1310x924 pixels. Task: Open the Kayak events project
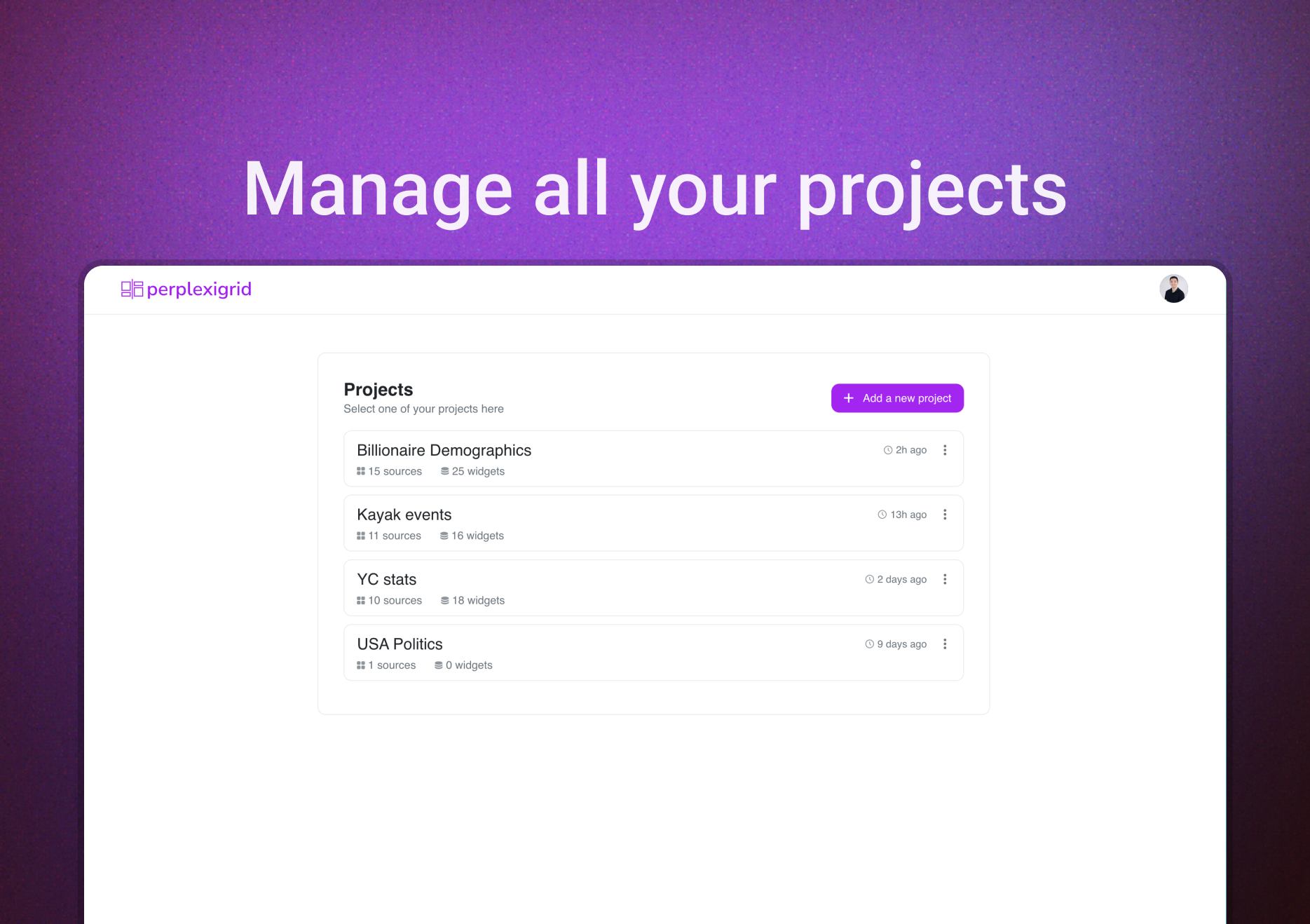pyautogui.click(x=653, y=523)
